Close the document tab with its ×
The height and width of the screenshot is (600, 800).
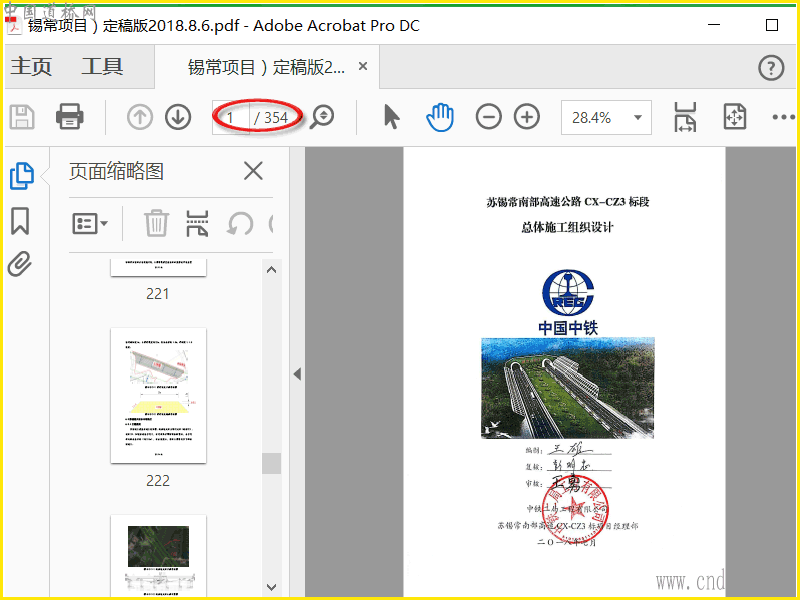[x=363, y=66]
